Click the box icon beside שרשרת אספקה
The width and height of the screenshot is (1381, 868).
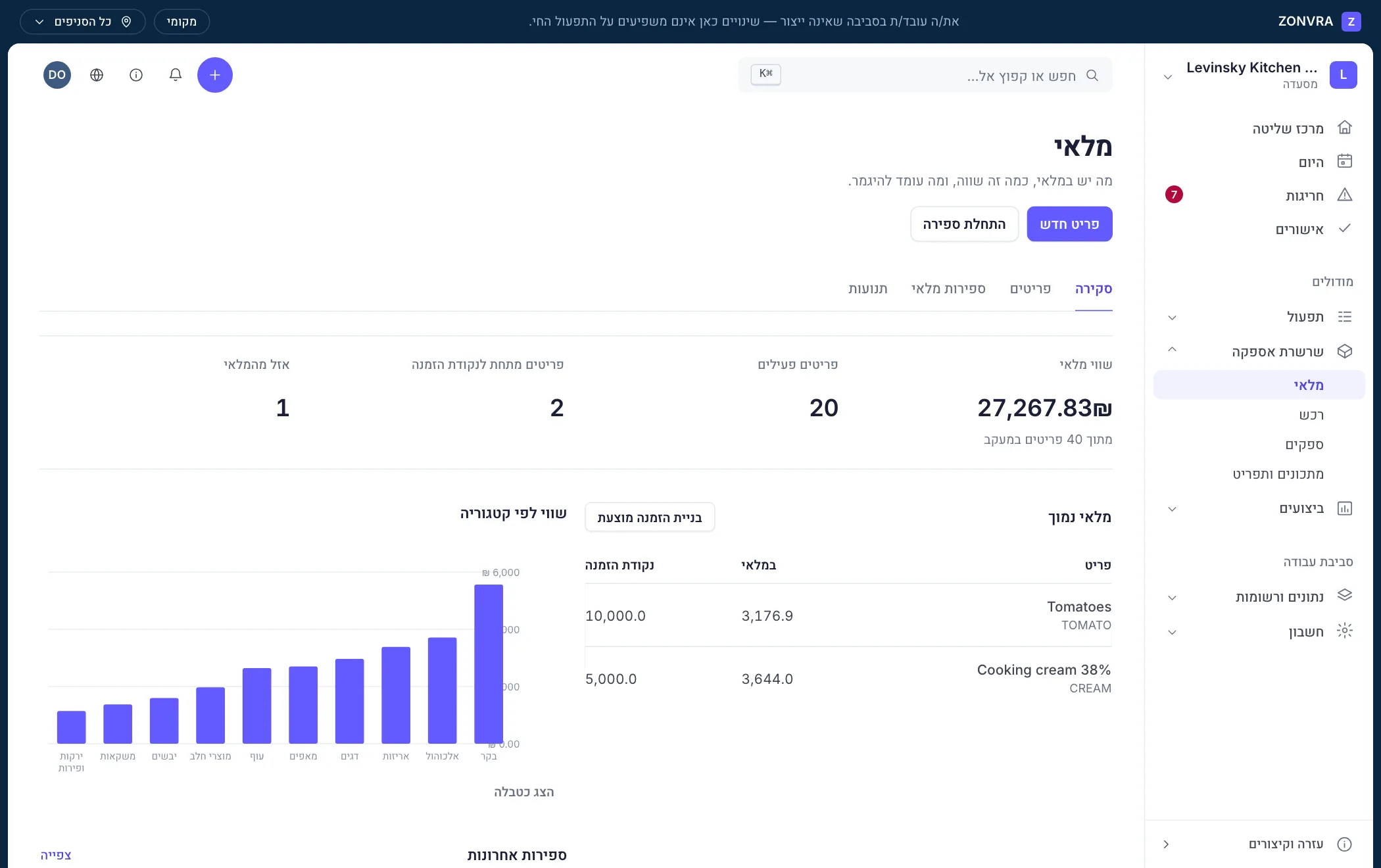[x=1345, y=351]
